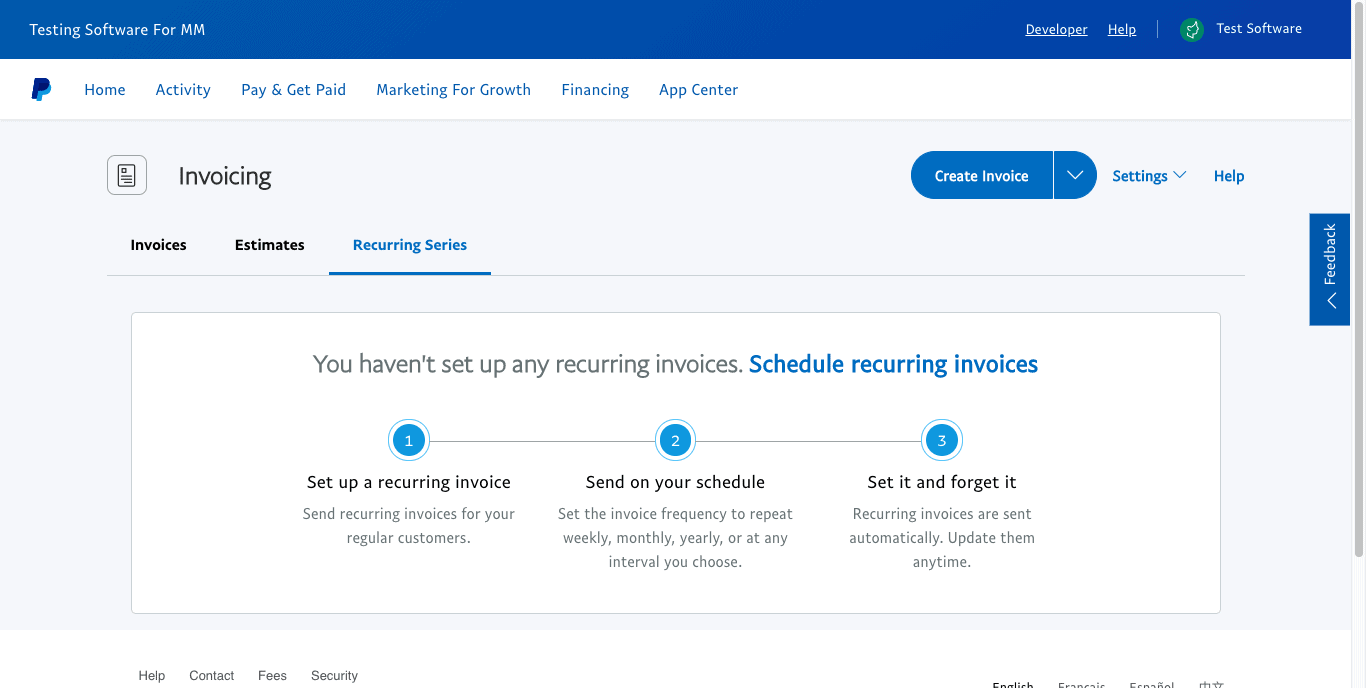Click the 'Send on your schedule' heading
The height and width of the screenshot is (688, 1366).
tap(675, 482)
